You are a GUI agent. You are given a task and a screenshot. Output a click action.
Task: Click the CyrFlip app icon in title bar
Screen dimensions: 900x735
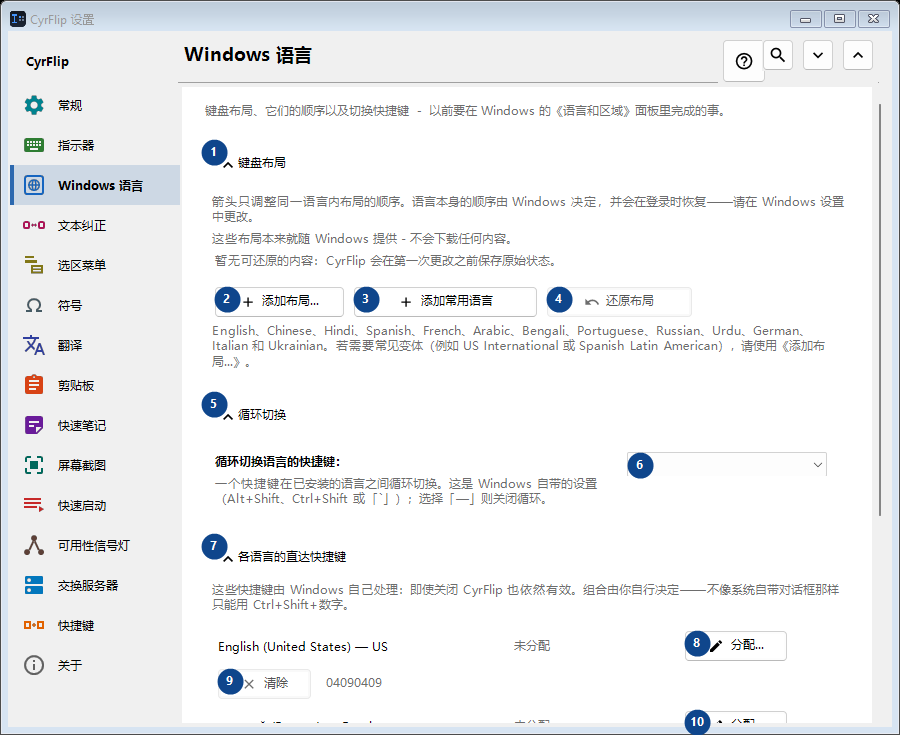pyautogui.click(x=18, y=19)
